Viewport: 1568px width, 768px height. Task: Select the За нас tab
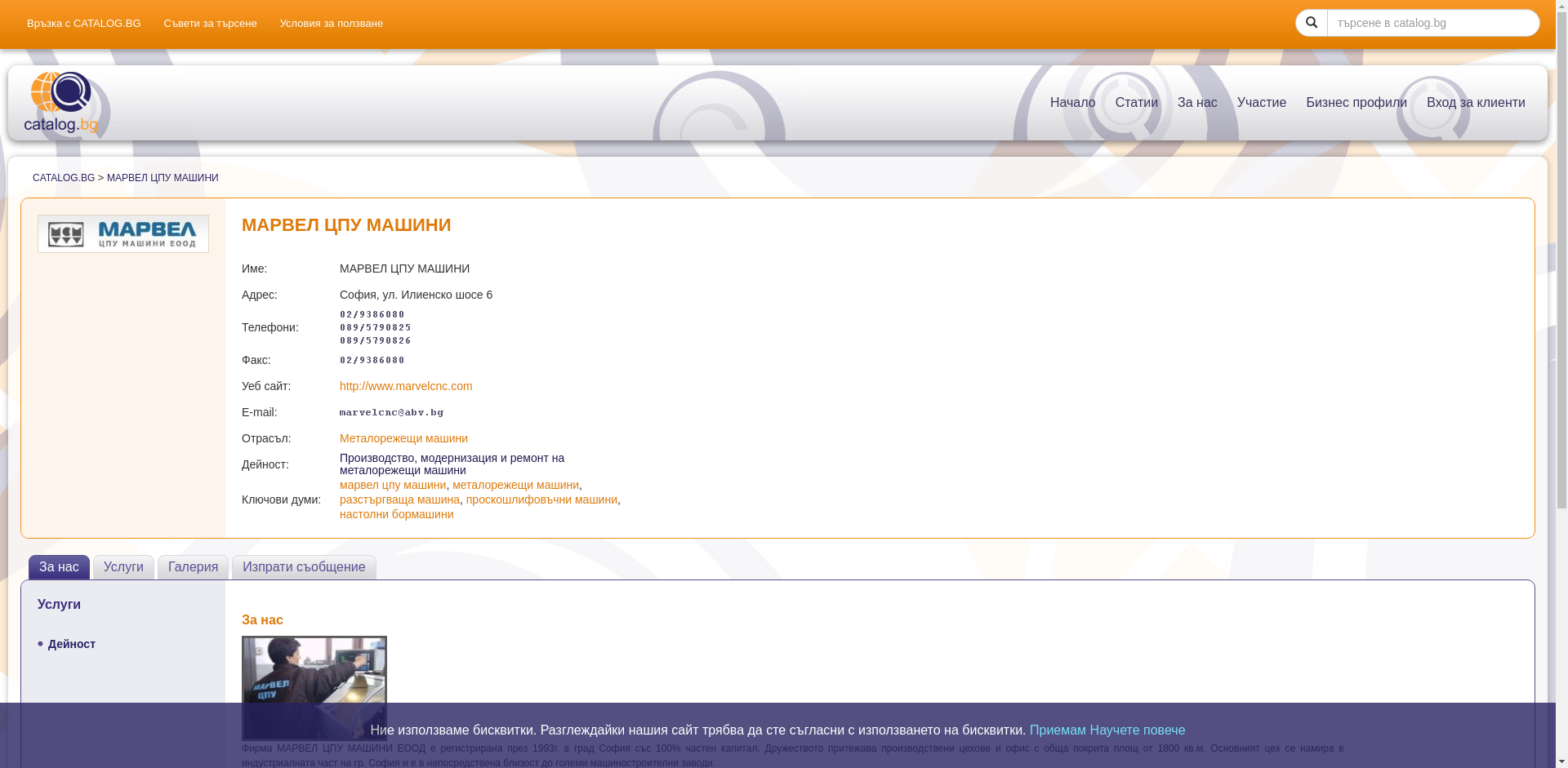pos(59,567)
